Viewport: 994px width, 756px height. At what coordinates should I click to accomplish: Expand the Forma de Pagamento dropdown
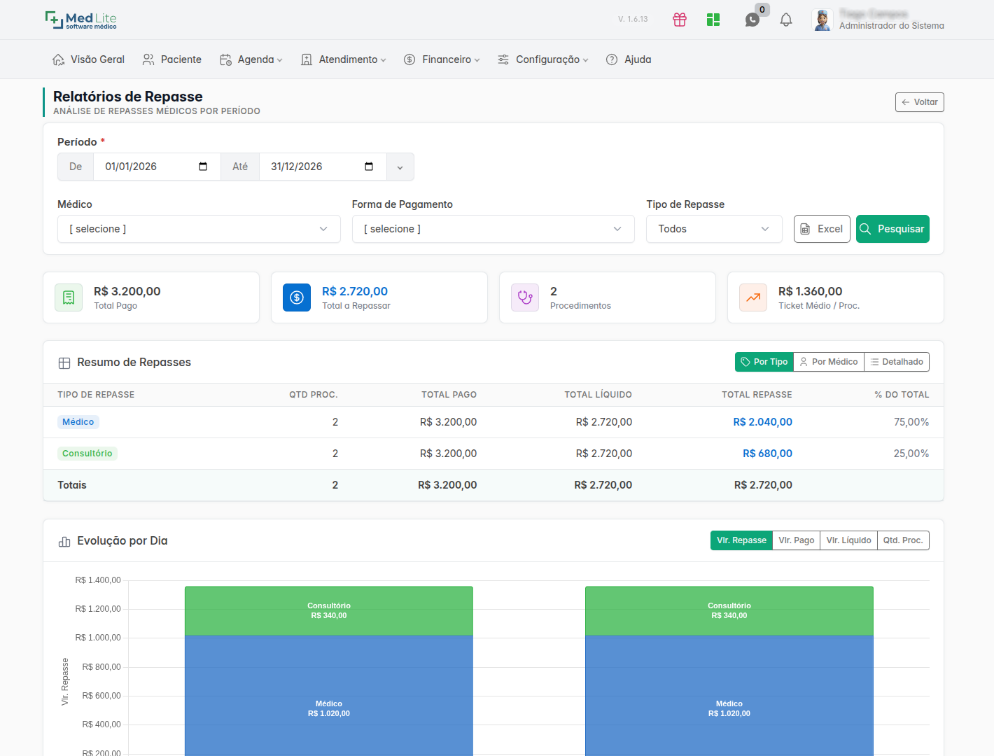[x=493, y=229]
